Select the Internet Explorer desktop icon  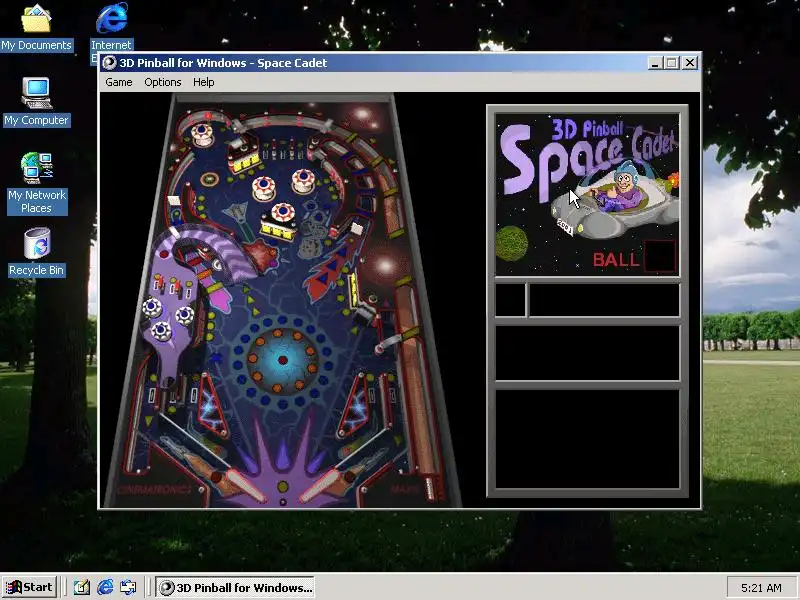112,26
